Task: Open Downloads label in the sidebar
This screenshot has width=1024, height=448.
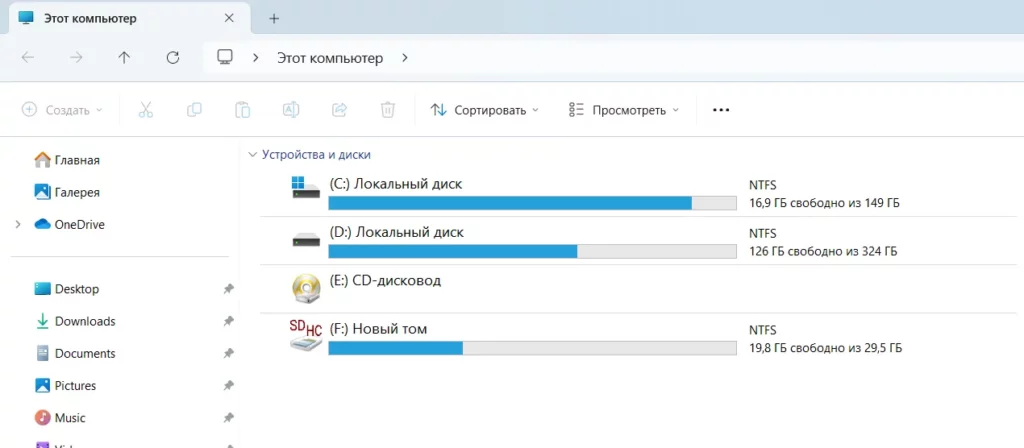Action: point(85,321)
